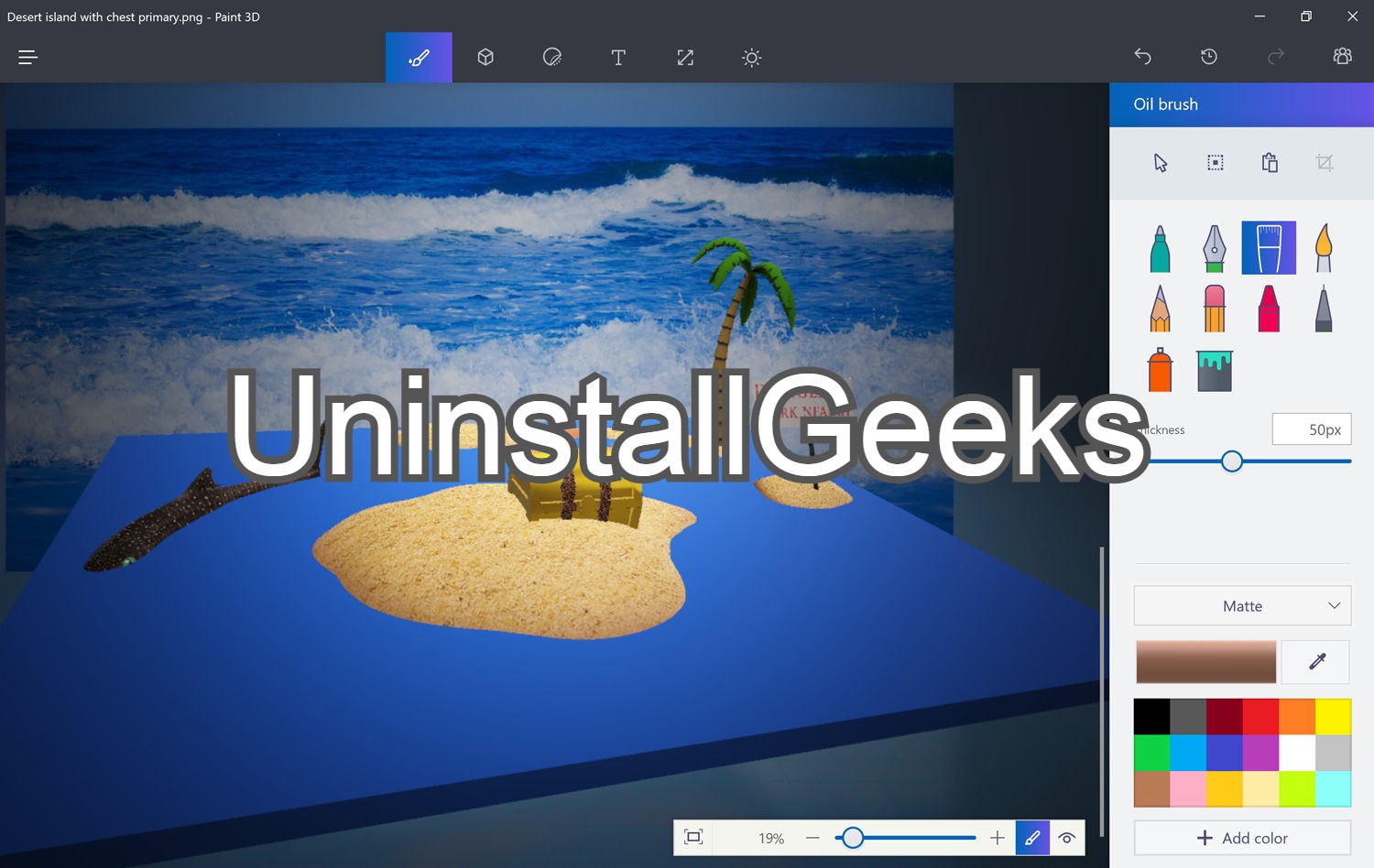Open the History clock icon
This screenshot has height=868, width=1374.
tap(1209, 57)
